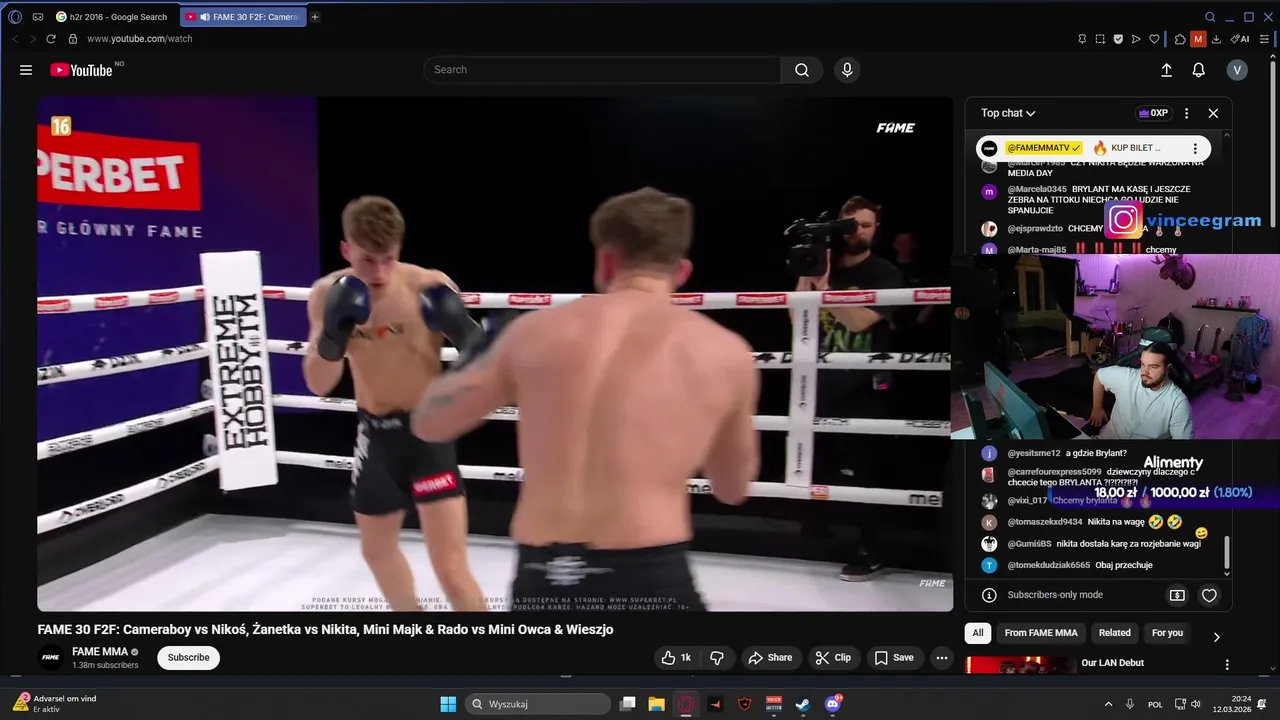The height and width of the screenshot is (720, 1280).
Task: Open Discord from the taskbar
Action: (x=833, y=704)
